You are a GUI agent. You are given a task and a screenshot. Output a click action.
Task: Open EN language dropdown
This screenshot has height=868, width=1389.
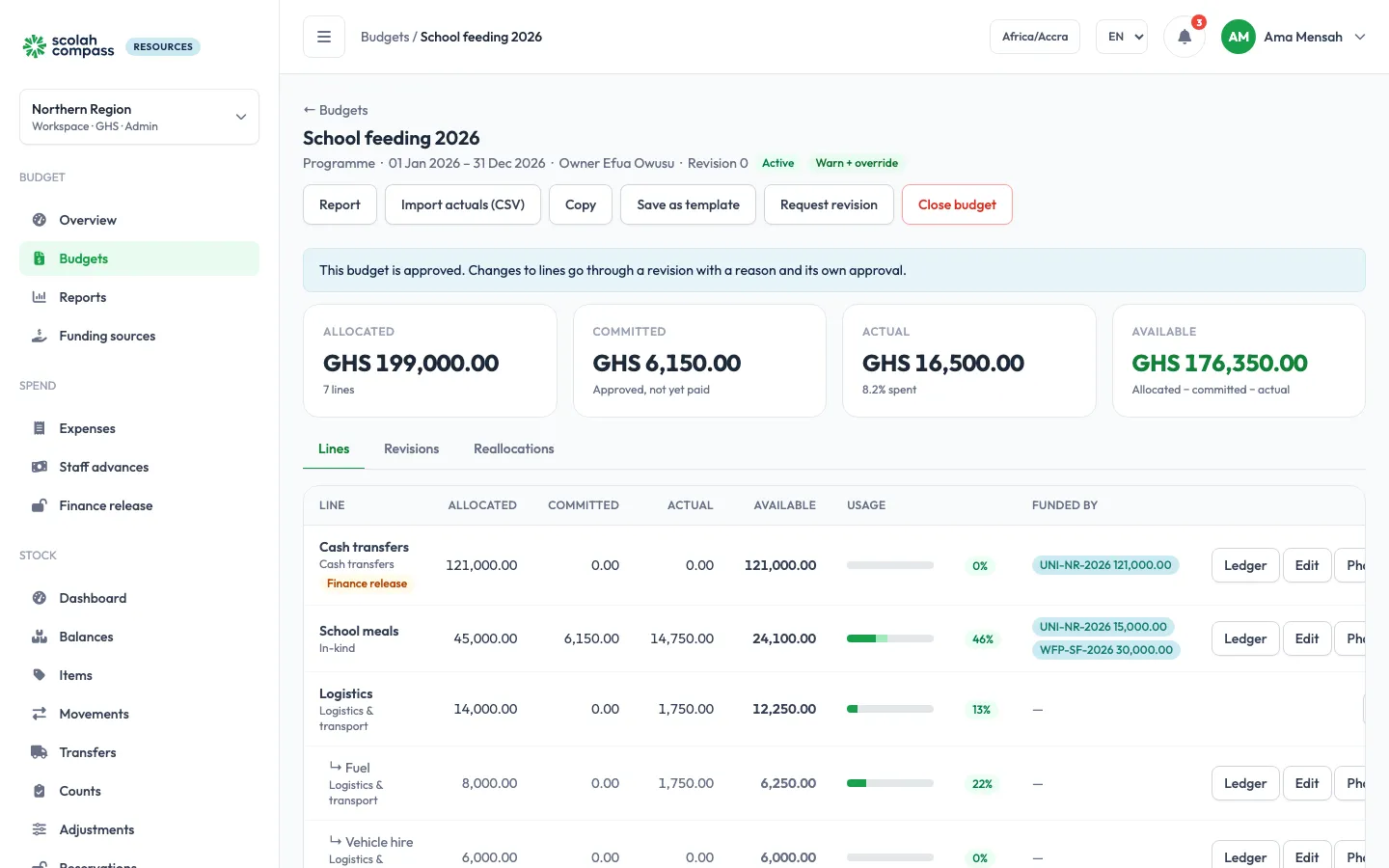click(1122, 37)
